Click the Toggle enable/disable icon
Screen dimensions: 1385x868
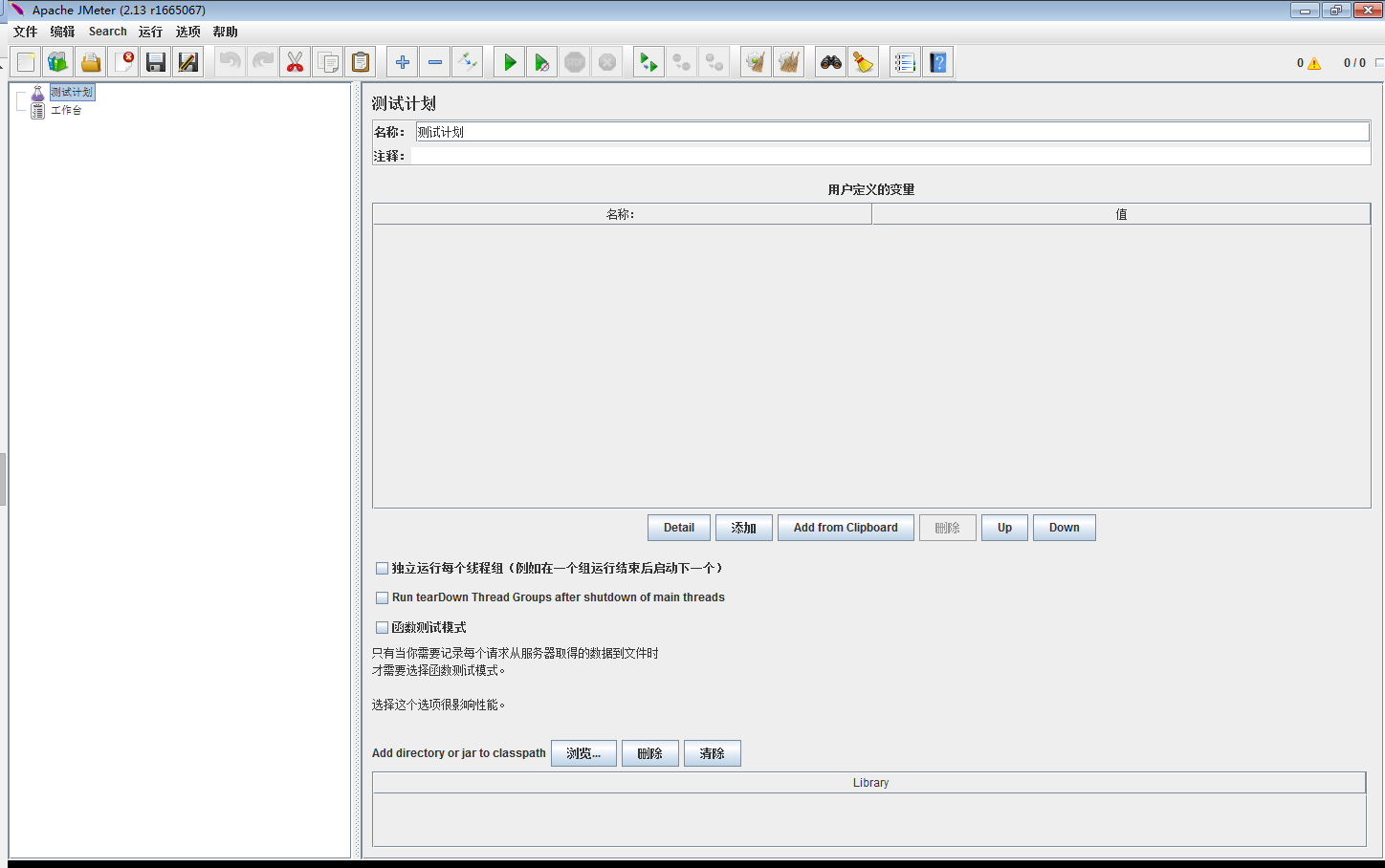pos(468,62)
